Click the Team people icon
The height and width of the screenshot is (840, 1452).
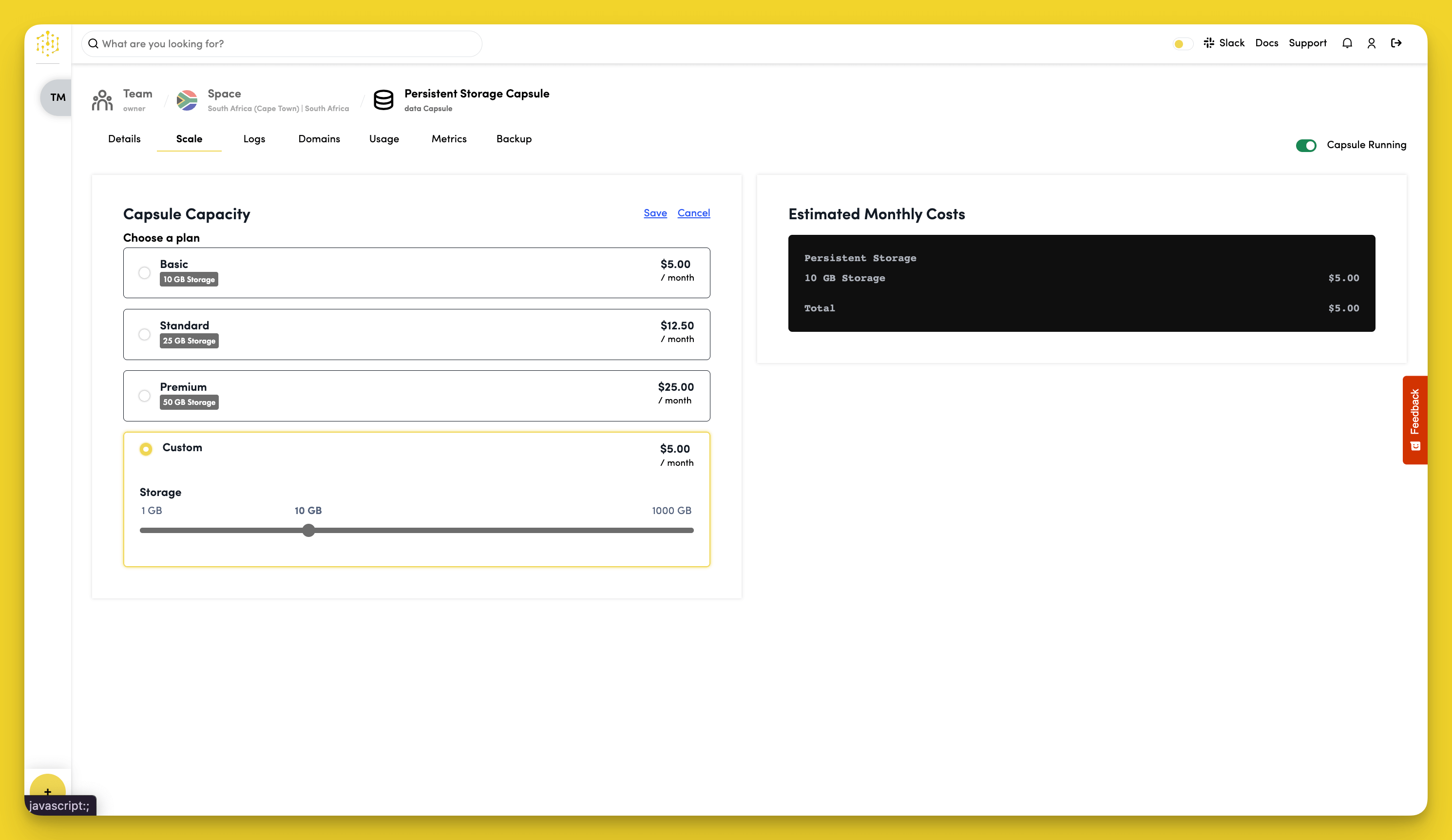pos(102,100)
